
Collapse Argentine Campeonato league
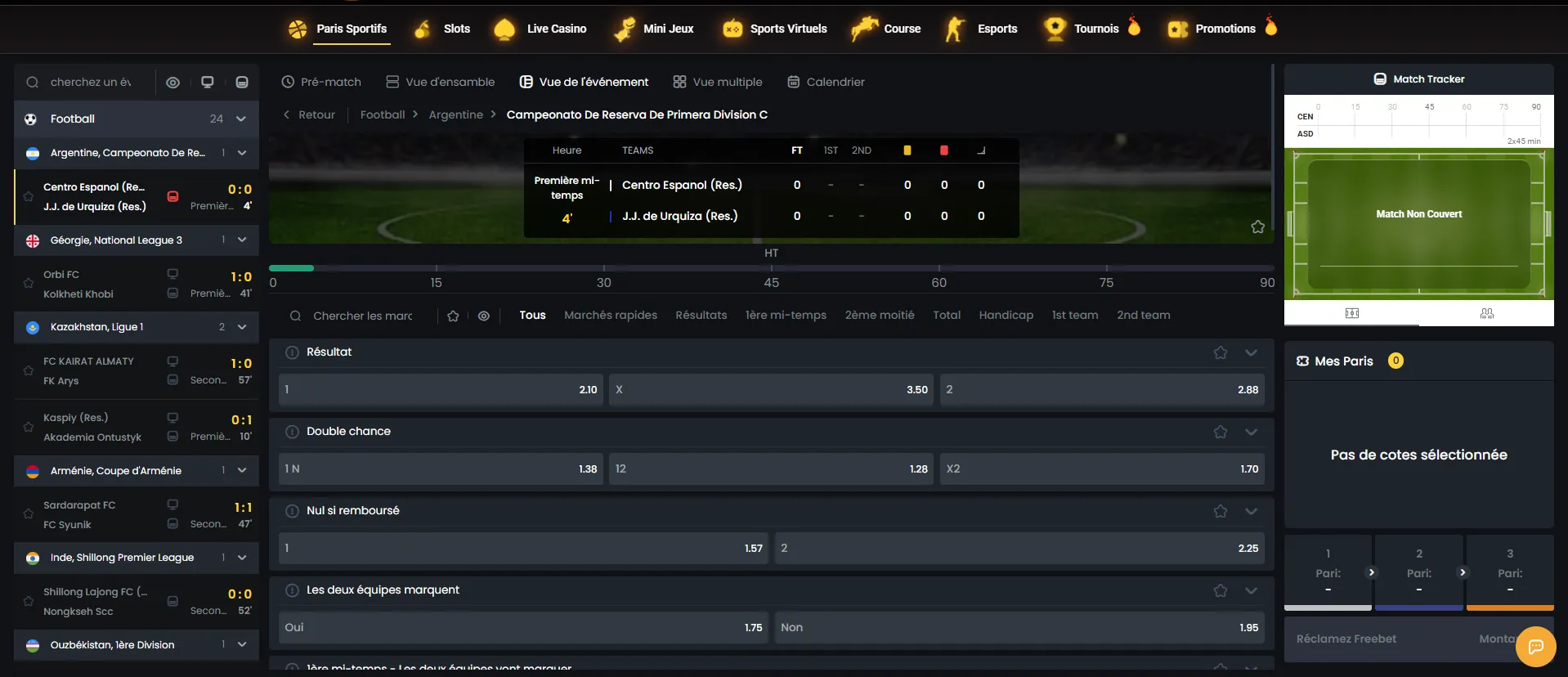pyautogui.click(x=242, y=153)
